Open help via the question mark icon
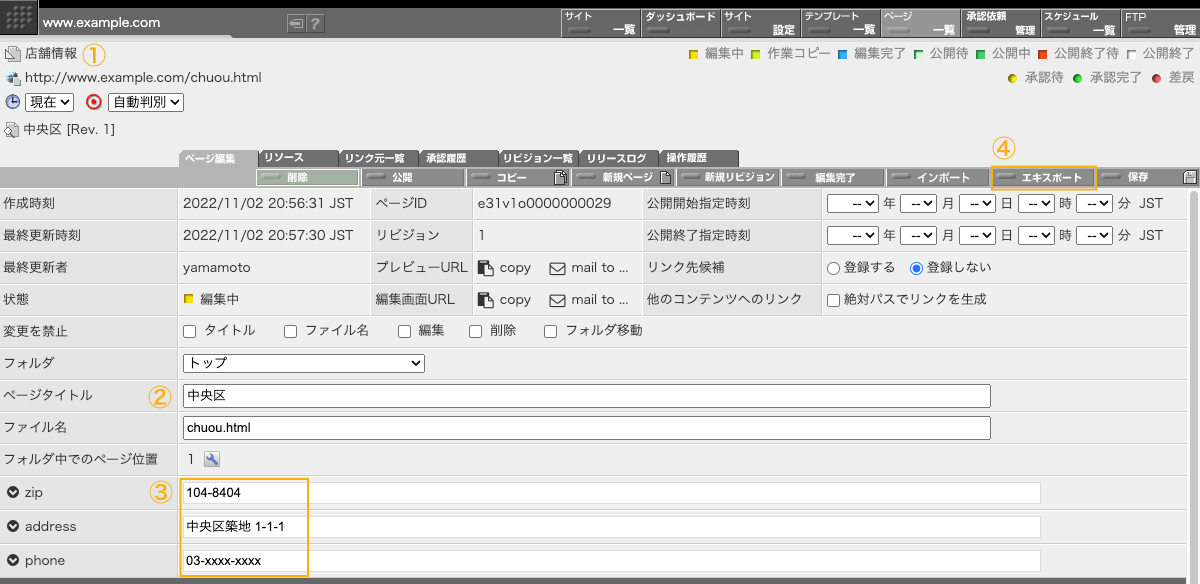This screenshot has height=584, width=1200. click(x=315, y=23)
